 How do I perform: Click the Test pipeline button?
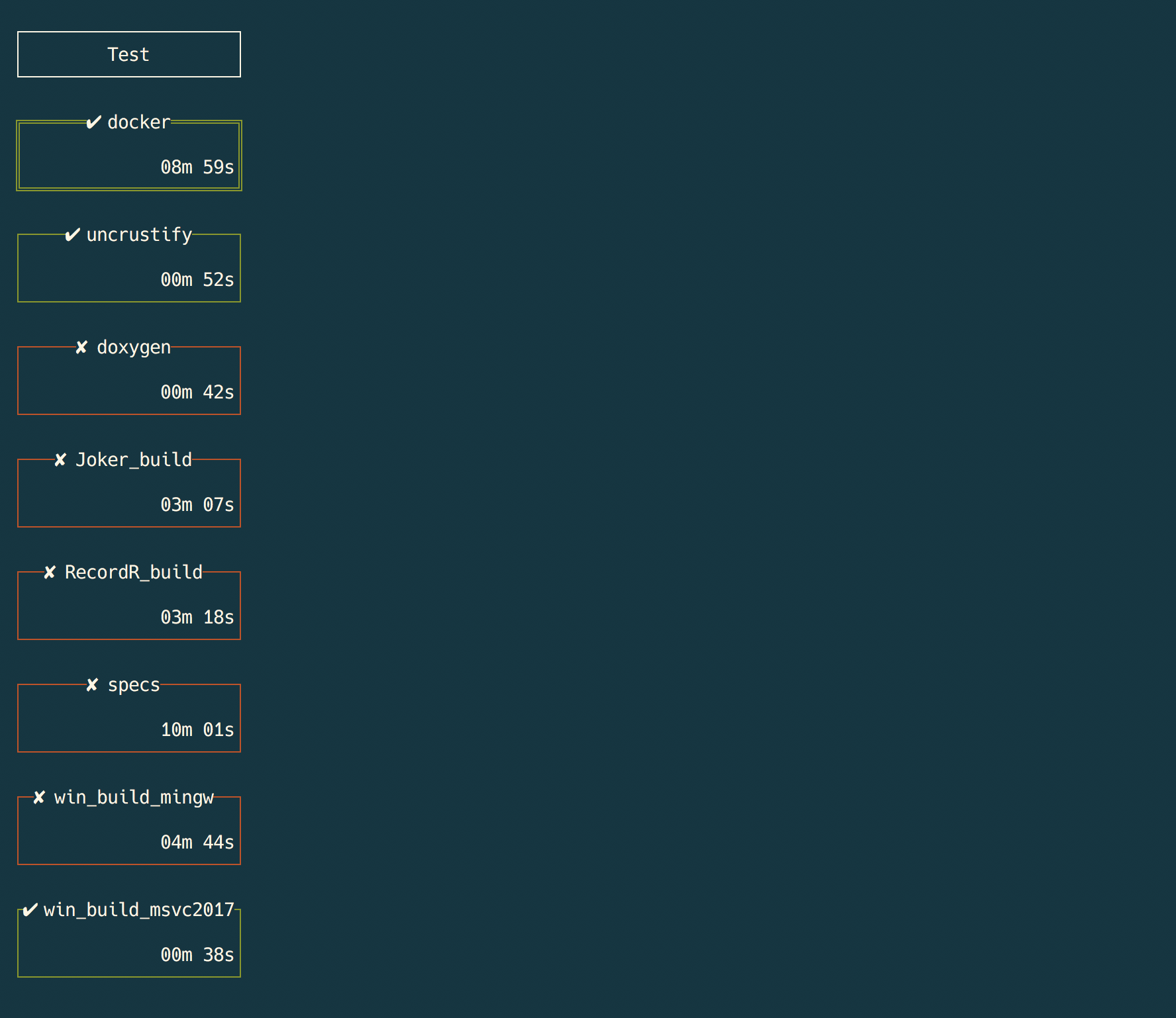[128, 54]
